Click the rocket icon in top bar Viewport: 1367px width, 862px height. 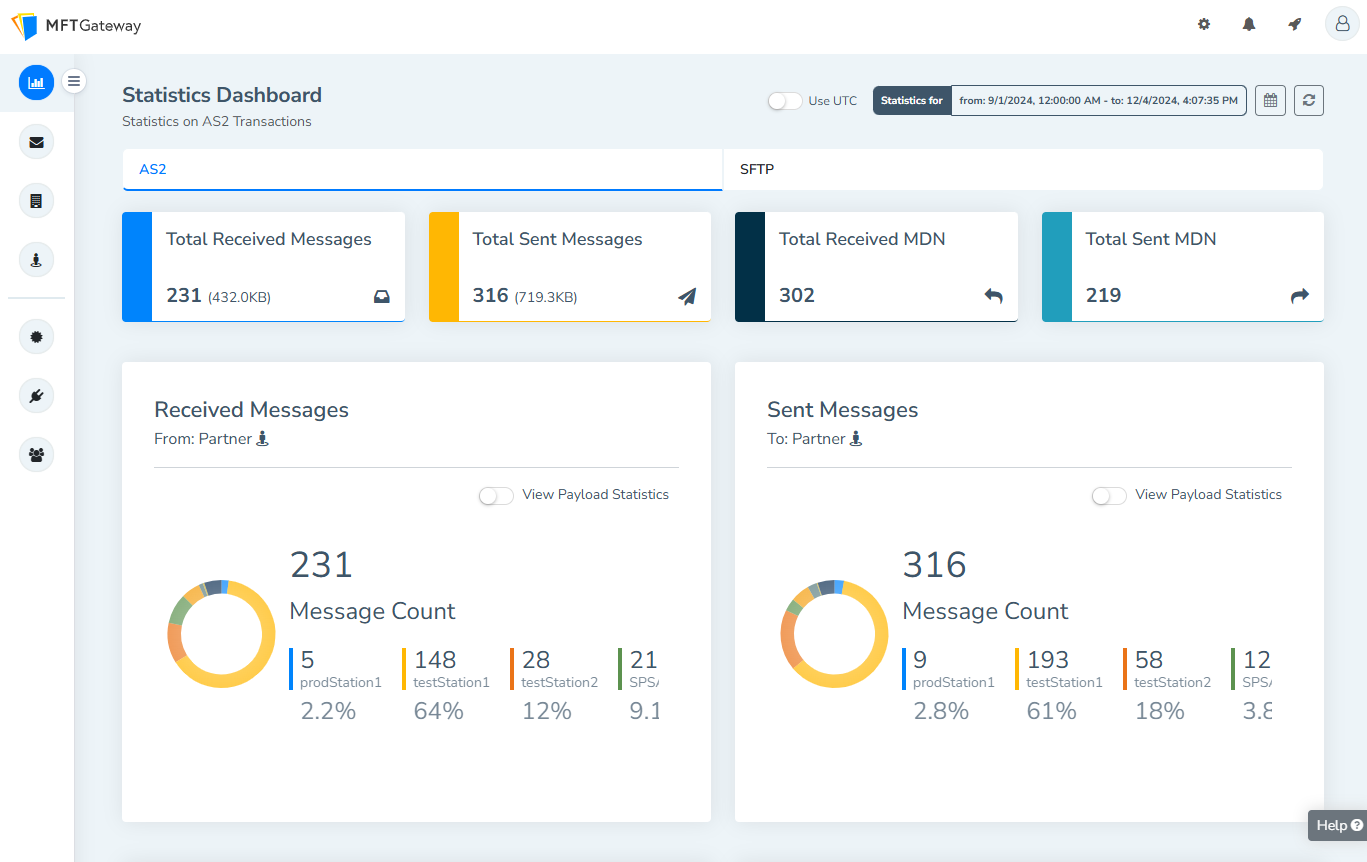point(1295,25)
